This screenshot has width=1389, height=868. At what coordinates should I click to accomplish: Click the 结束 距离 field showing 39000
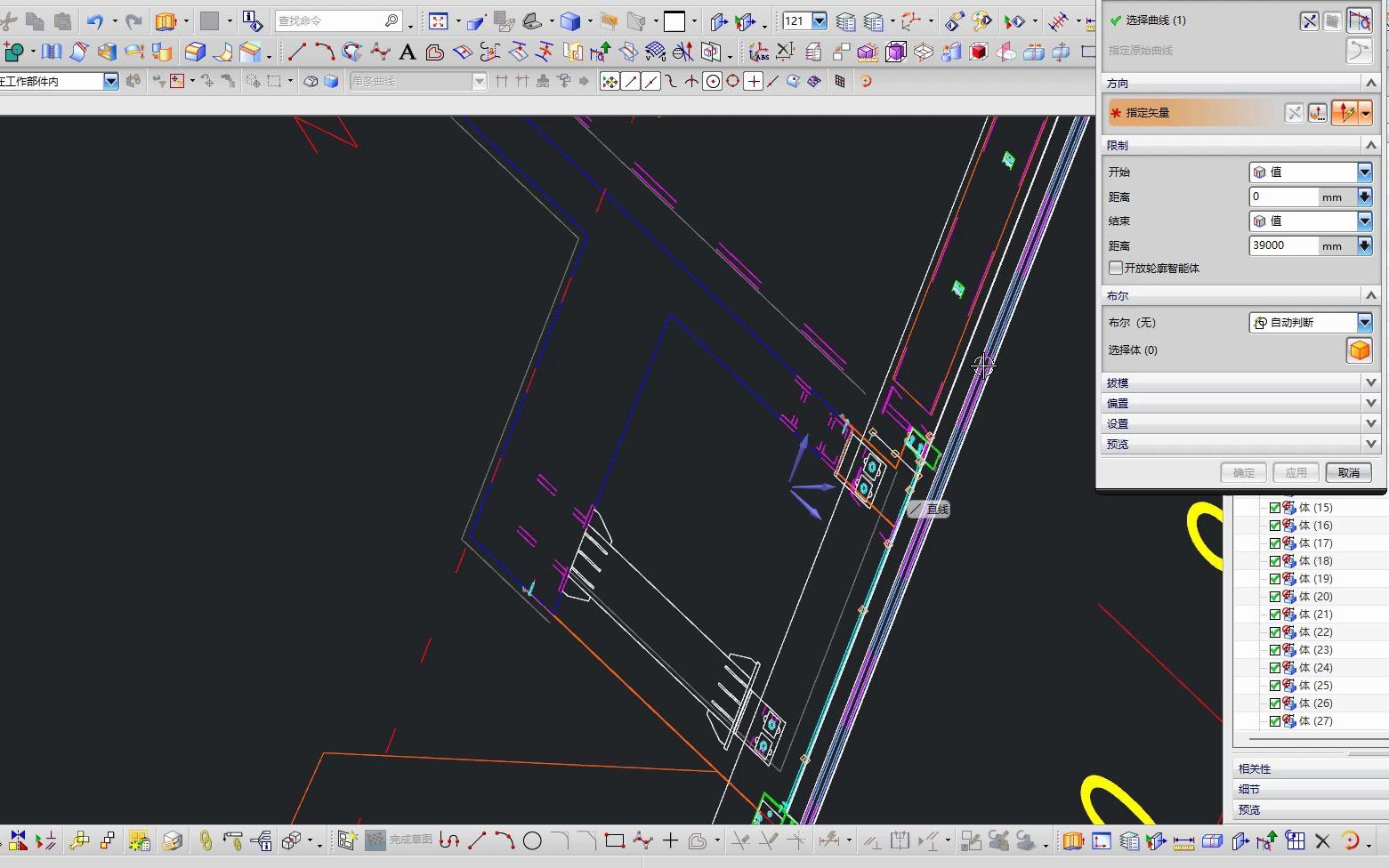[1283, 245]
